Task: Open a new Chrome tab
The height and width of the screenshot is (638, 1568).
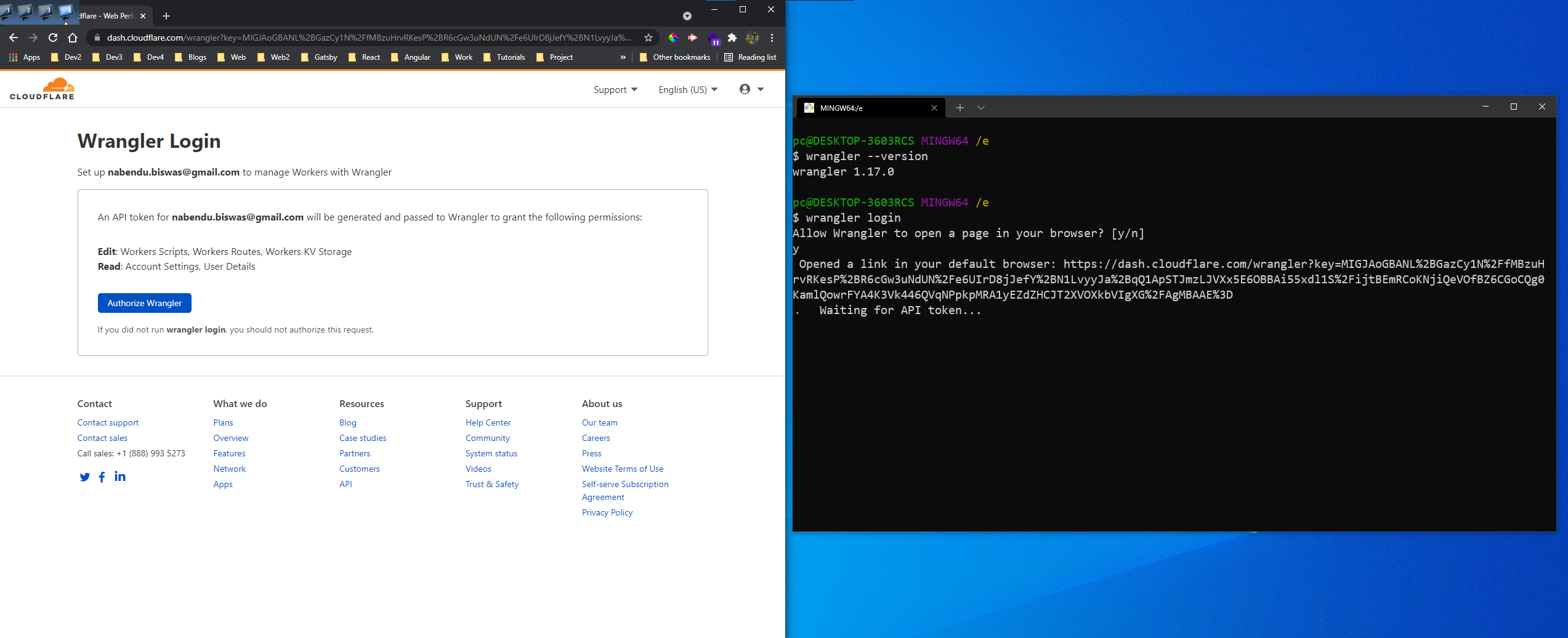Action: [x=166, y=16]
